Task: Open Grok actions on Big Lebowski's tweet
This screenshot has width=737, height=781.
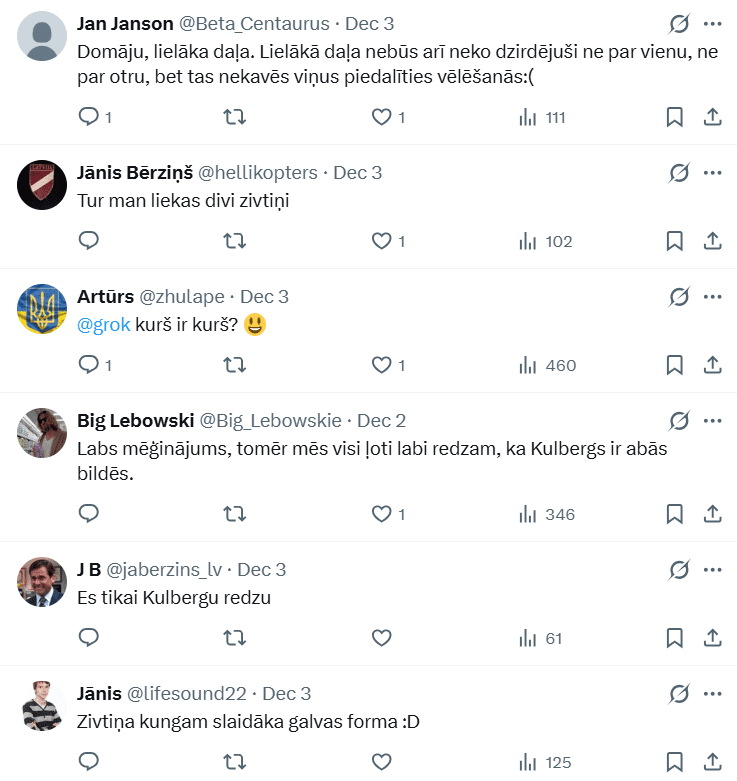Action: (x=679, y=421)
